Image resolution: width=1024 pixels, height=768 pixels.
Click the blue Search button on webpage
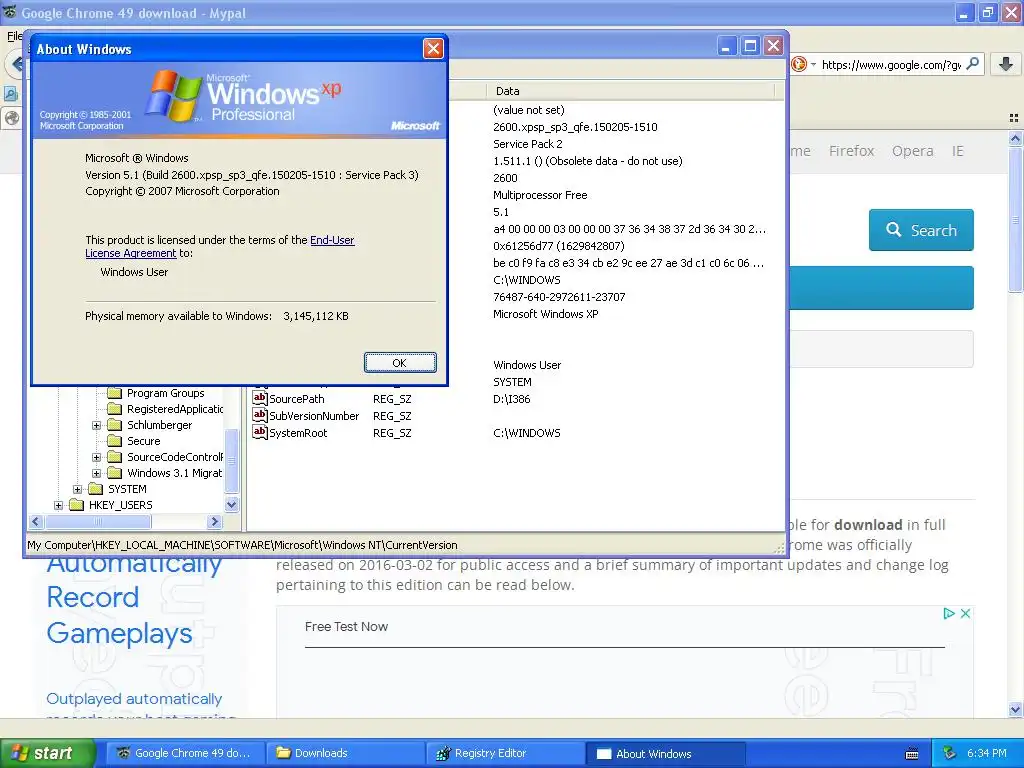921,230
